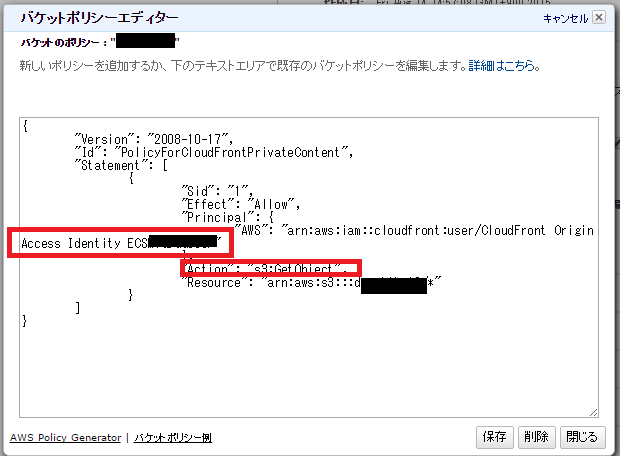Click the "Sid": "1" line
This screenshot has height=456, width=620.
pyautogui.click(x=217, y=191)
